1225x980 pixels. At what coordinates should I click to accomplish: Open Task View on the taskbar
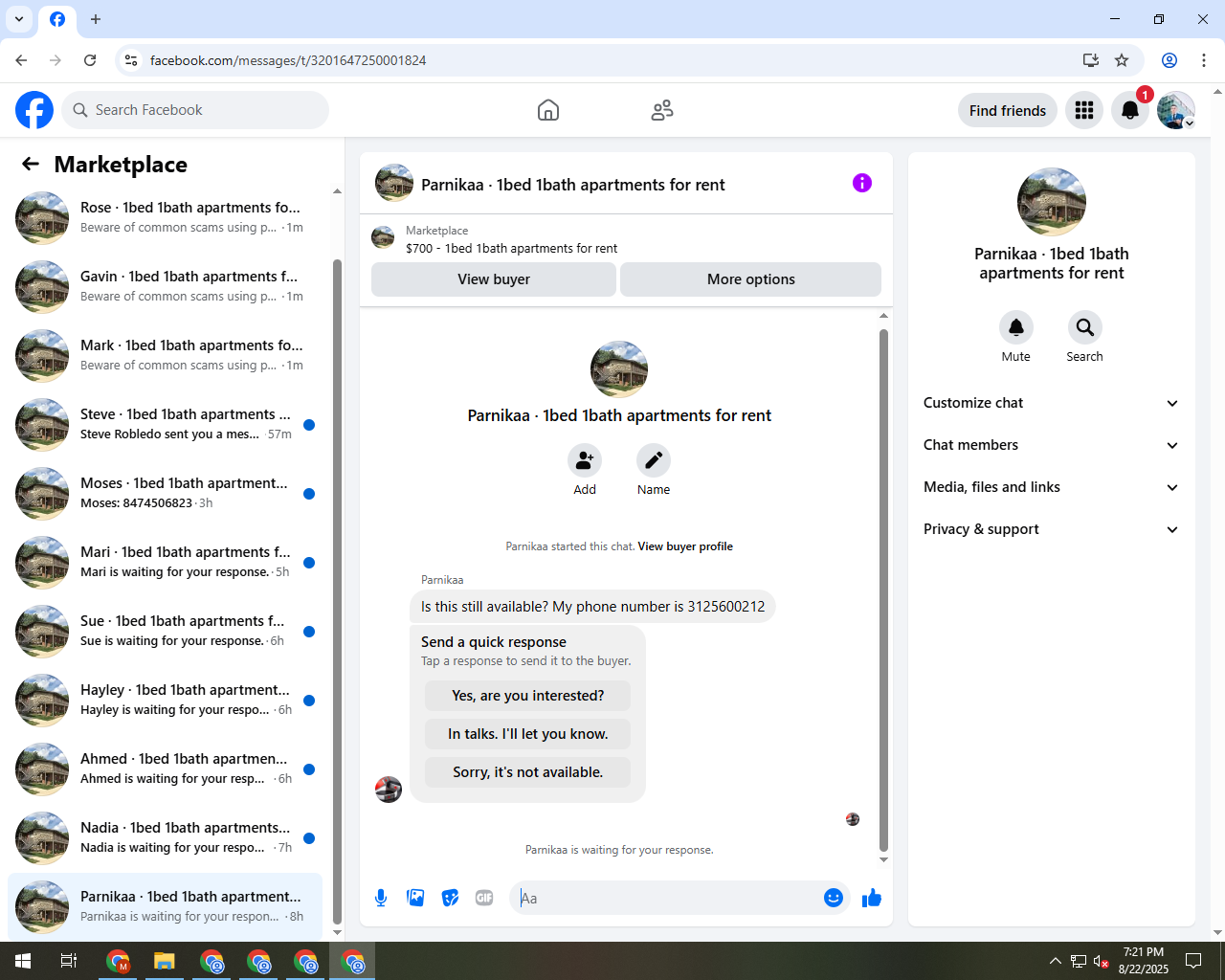(x=69, y=961)
